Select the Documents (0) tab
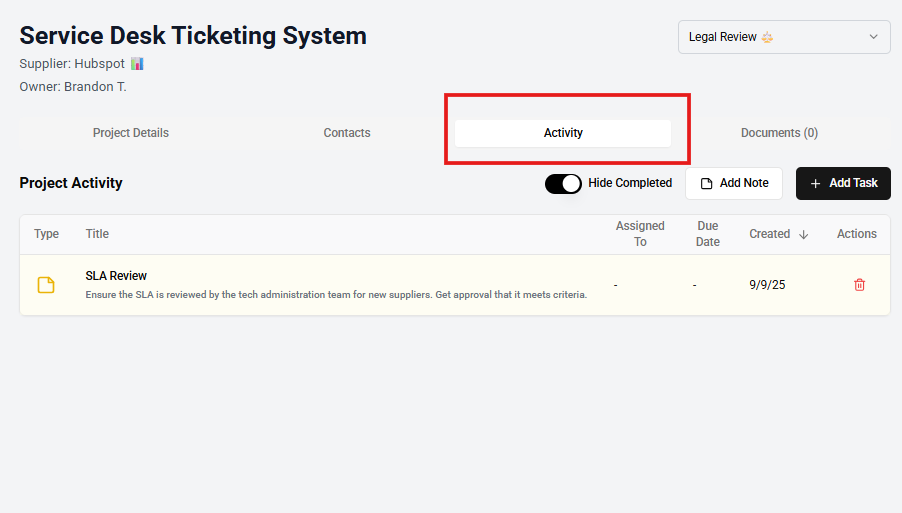 point(779,133)
